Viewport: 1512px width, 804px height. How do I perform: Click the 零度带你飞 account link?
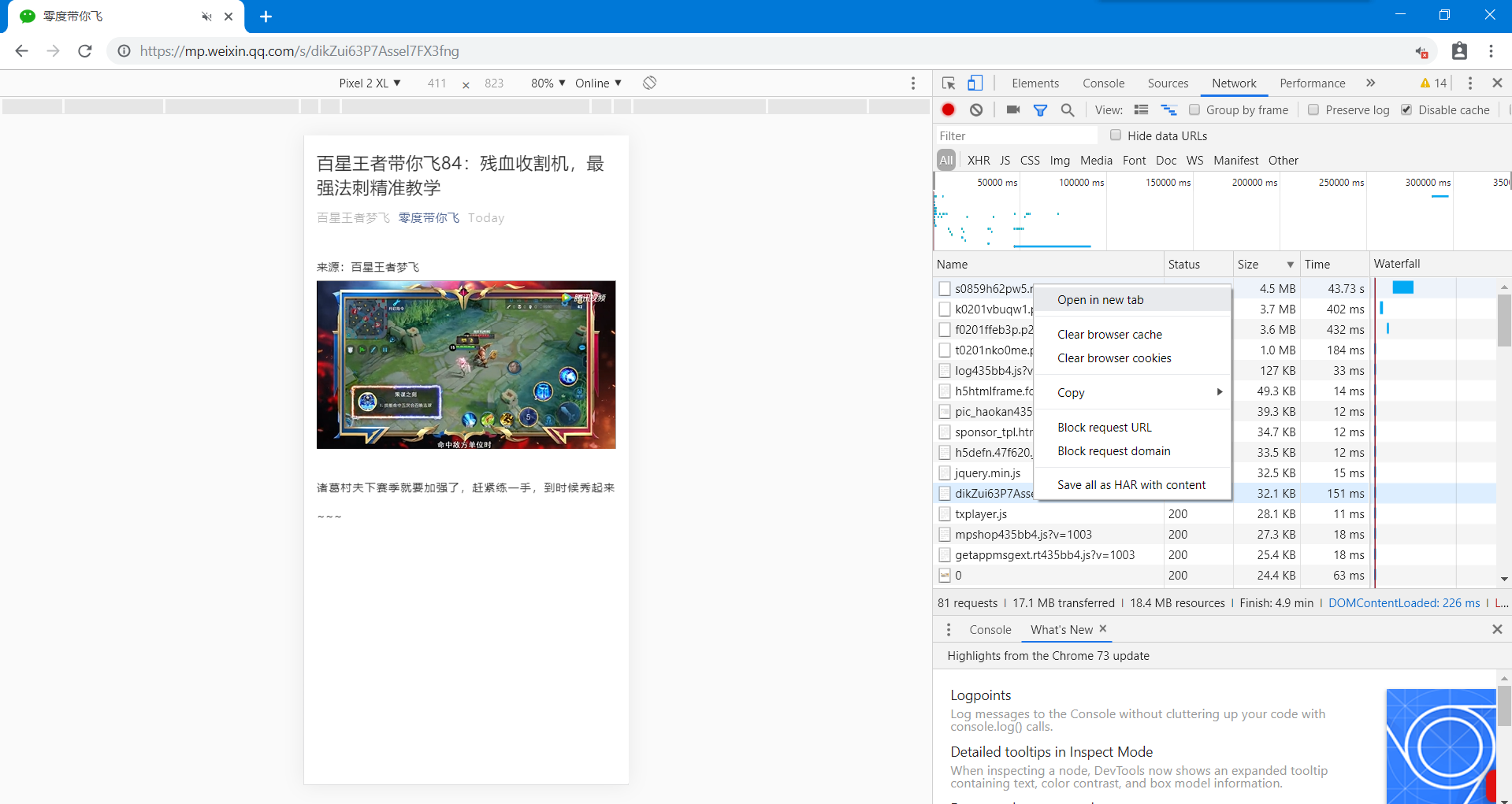[x=429, y=217]
